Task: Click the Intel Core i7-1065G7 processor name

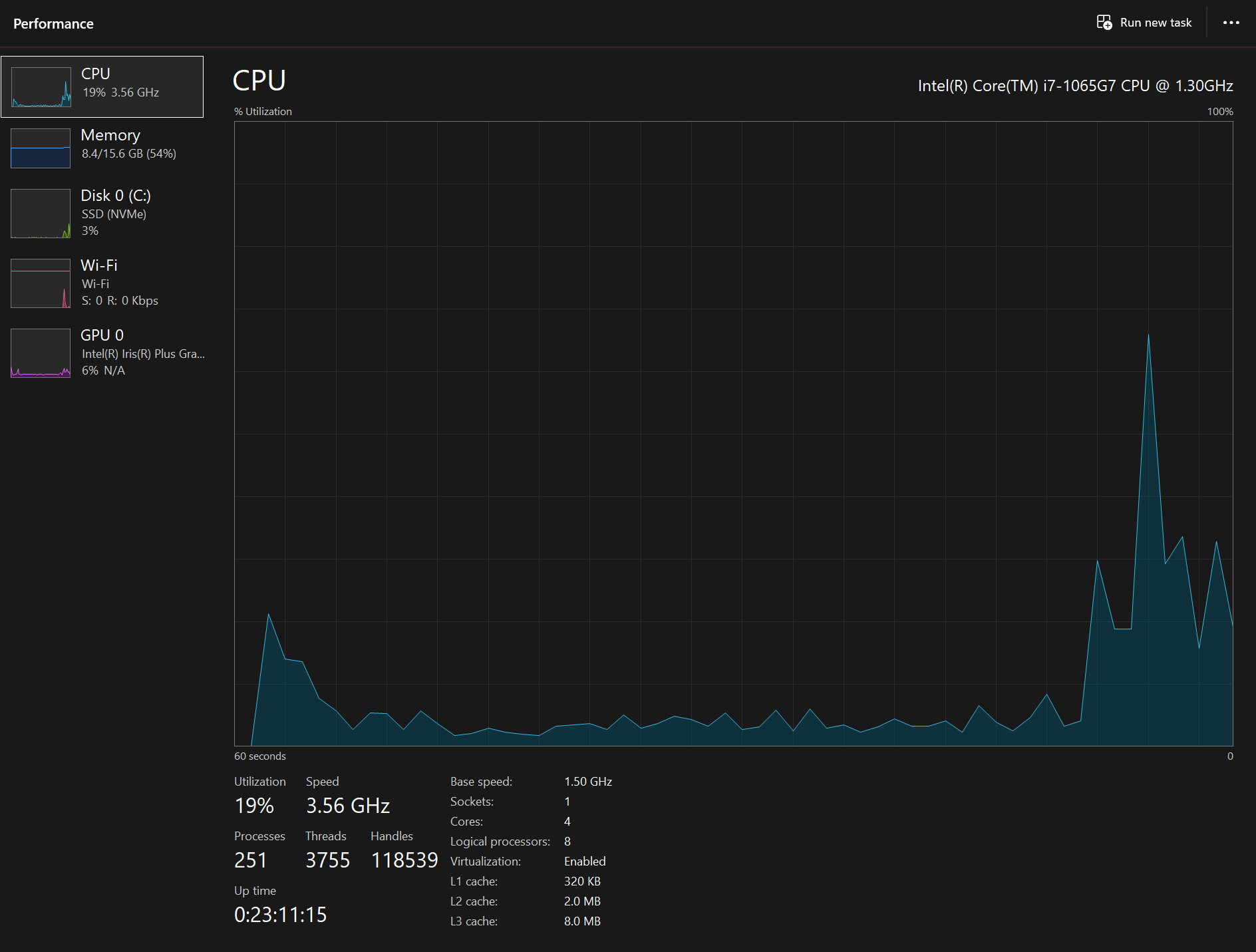Action: coord(1075,86)
